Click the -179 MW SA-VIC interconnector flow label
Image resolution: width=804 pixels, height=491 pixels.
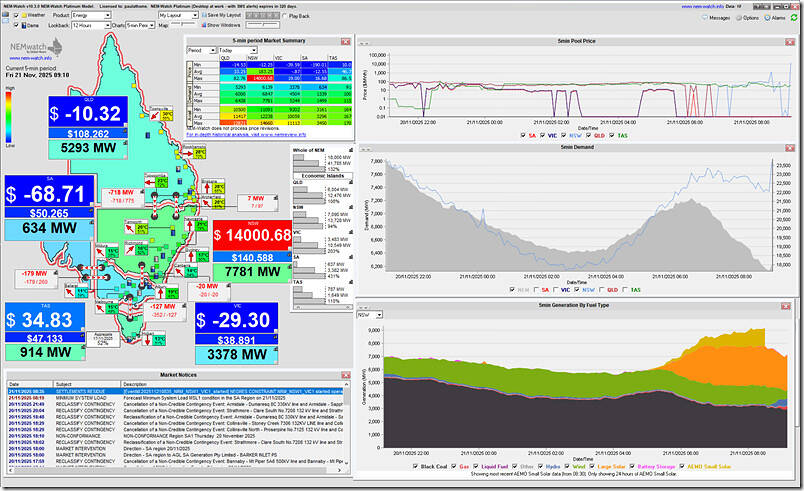pos(34,277)
